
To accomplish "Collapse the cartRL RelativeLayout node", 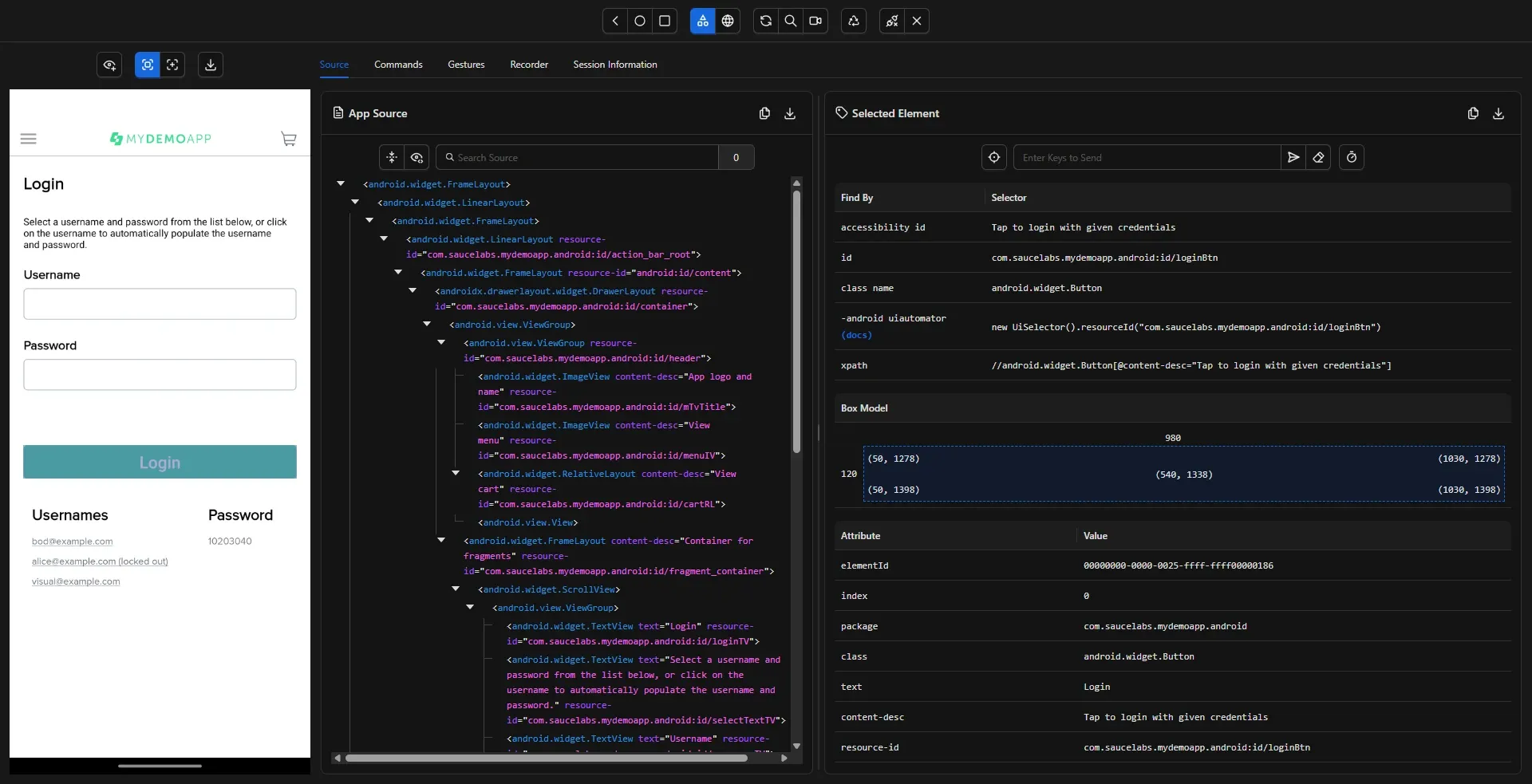I will pos(456,474).
